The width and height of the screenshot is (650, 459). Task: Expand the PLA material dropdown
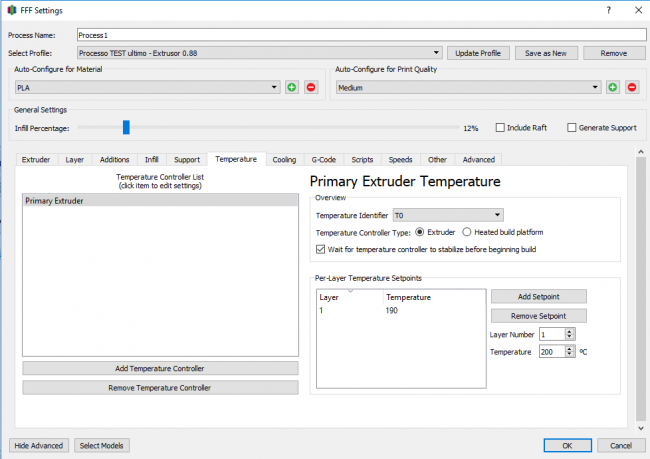click(x=274, y=88)
